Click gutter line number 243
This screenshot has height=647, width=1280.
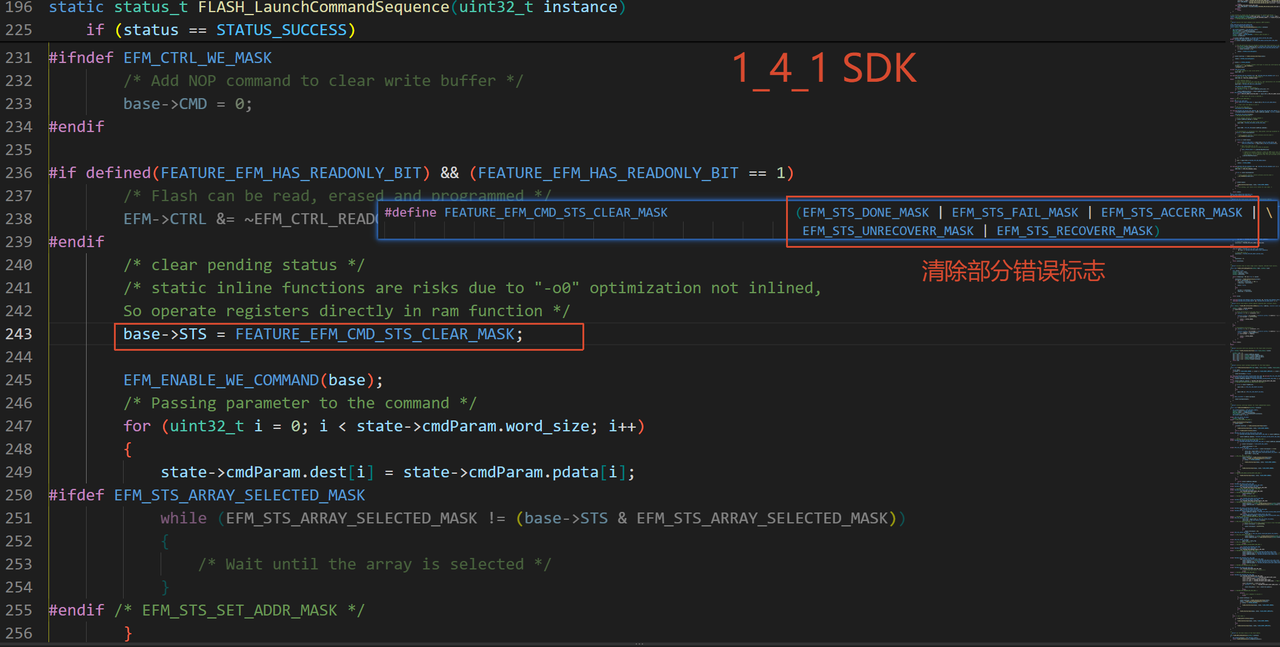click(19, 334)
